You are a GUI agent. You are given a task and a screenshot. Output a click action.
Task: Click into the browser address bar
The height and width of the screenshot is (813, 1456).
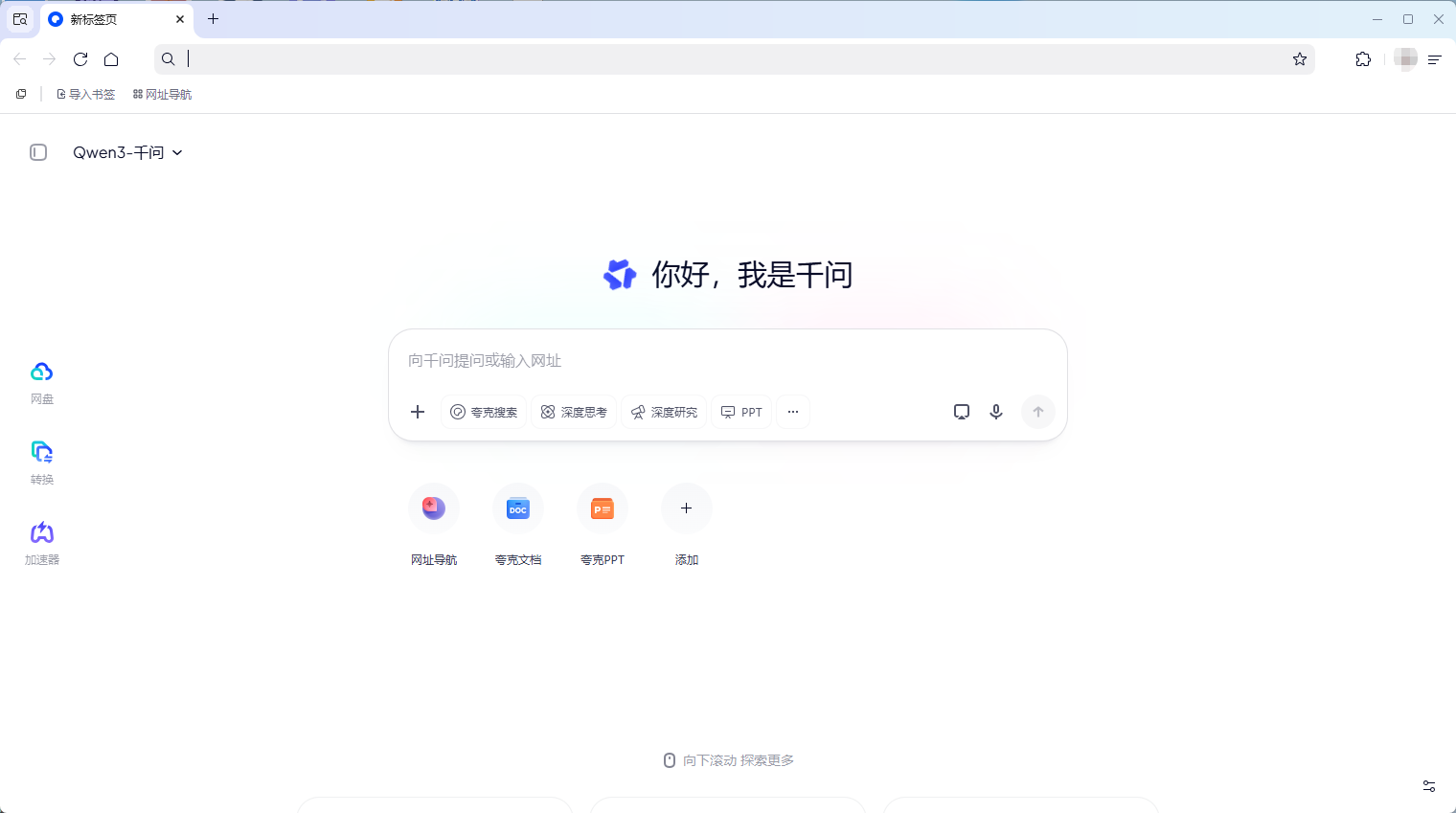tap(734, 59)
